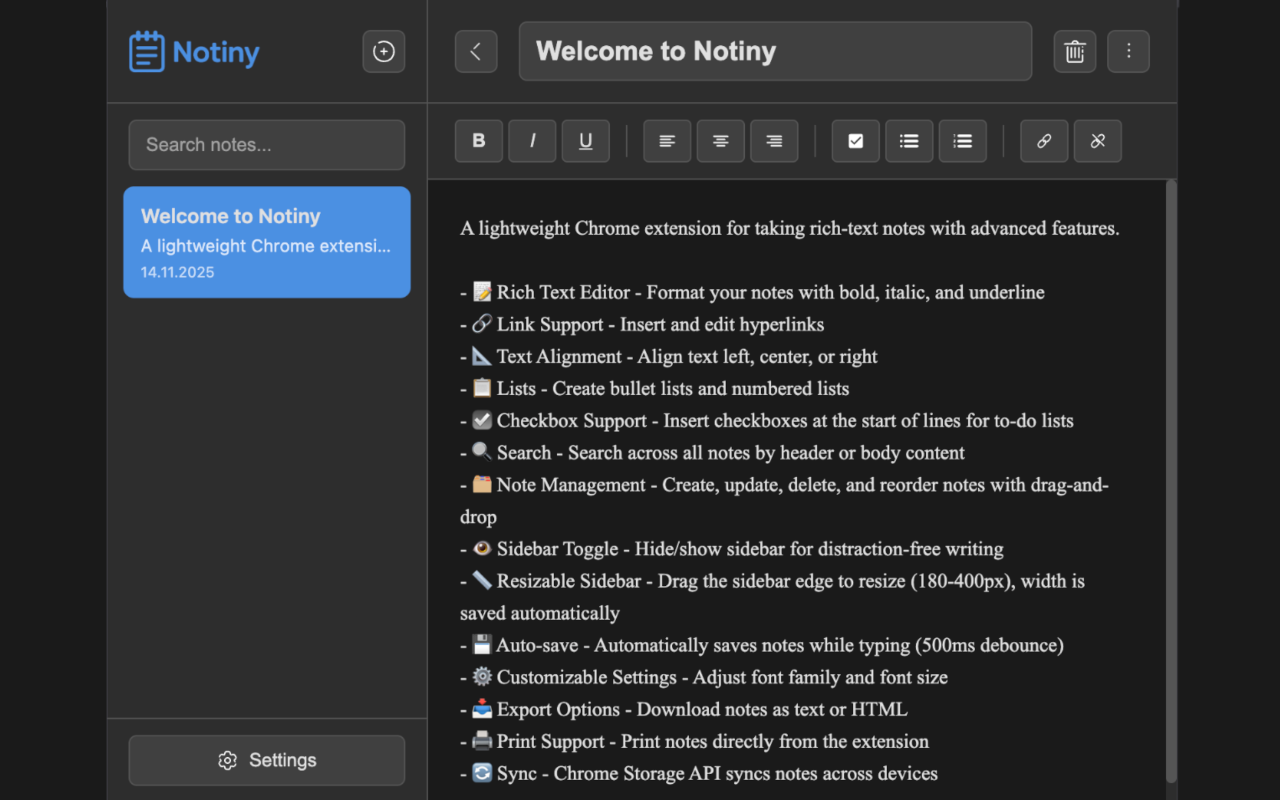
Task: Click the 'Note Management' line
Action: click(x=784, y=500)
